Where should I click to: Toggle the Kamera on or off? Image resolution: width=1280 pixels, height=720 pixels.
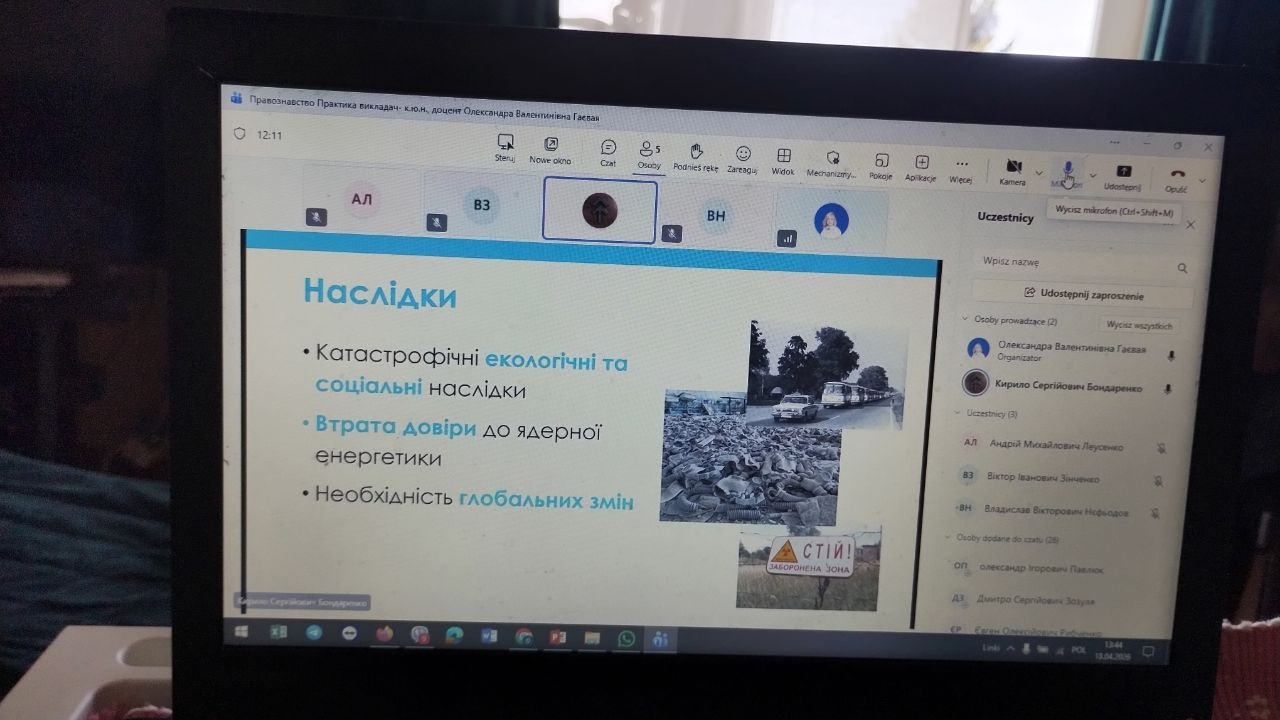click(x=1013, y=170)
